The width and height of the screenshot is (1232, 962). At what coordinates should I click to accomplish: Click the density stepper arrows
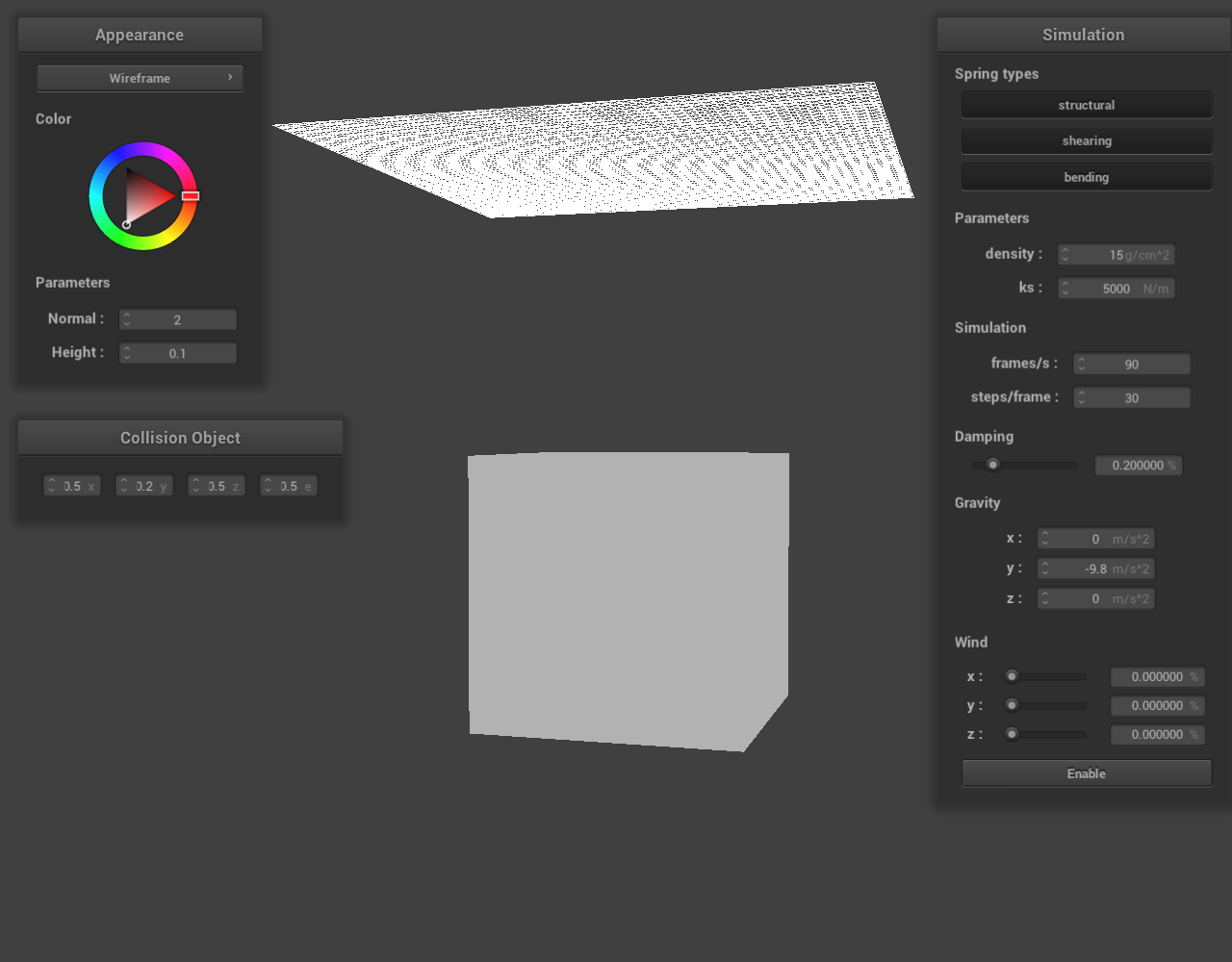[1065, 255]
